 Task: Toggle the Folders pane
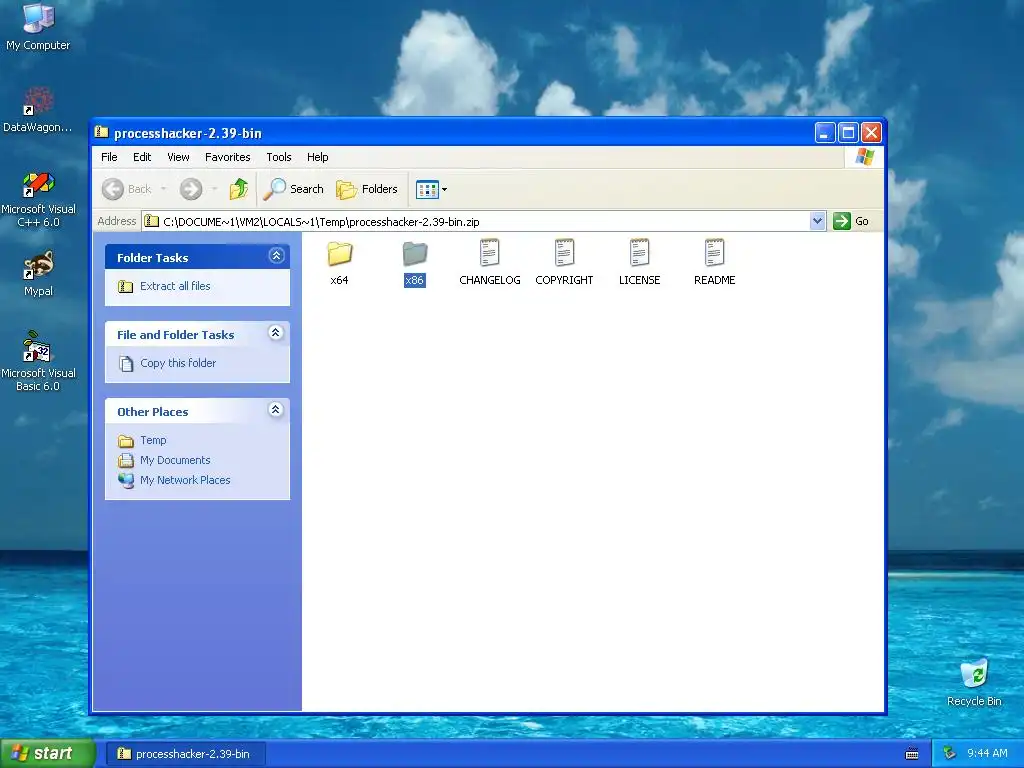(x=367, y=189)
